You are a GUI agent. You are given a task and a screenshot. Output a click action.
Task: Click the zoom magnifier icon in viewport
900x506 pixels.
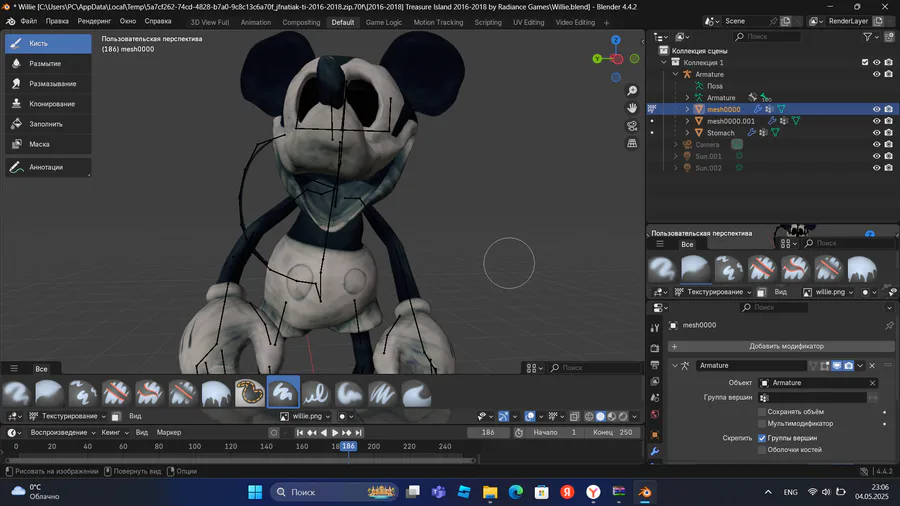pos(632,91)
